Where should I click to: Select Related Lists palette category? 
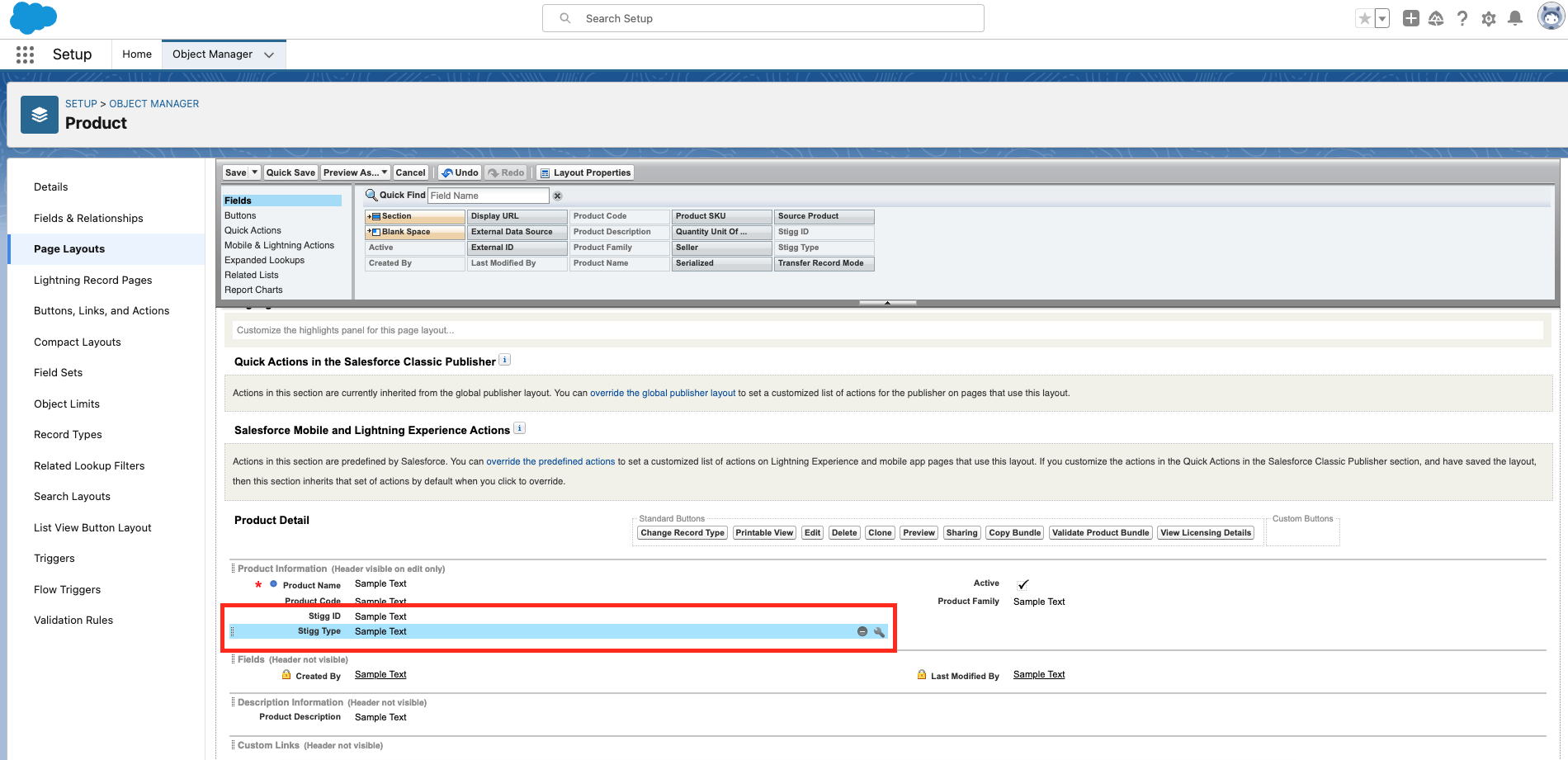(252, 275)
